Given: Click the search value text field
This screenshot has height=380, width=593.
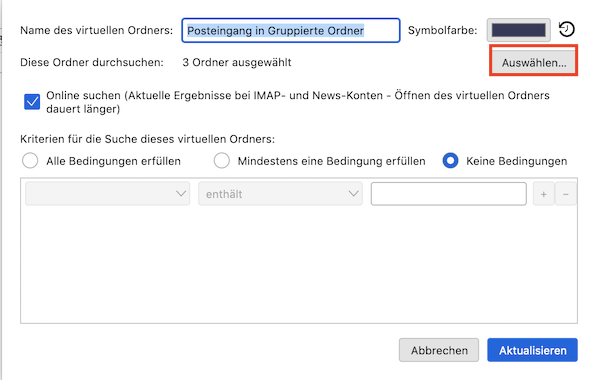Looking at the screenshot, I should coord(449,194).
